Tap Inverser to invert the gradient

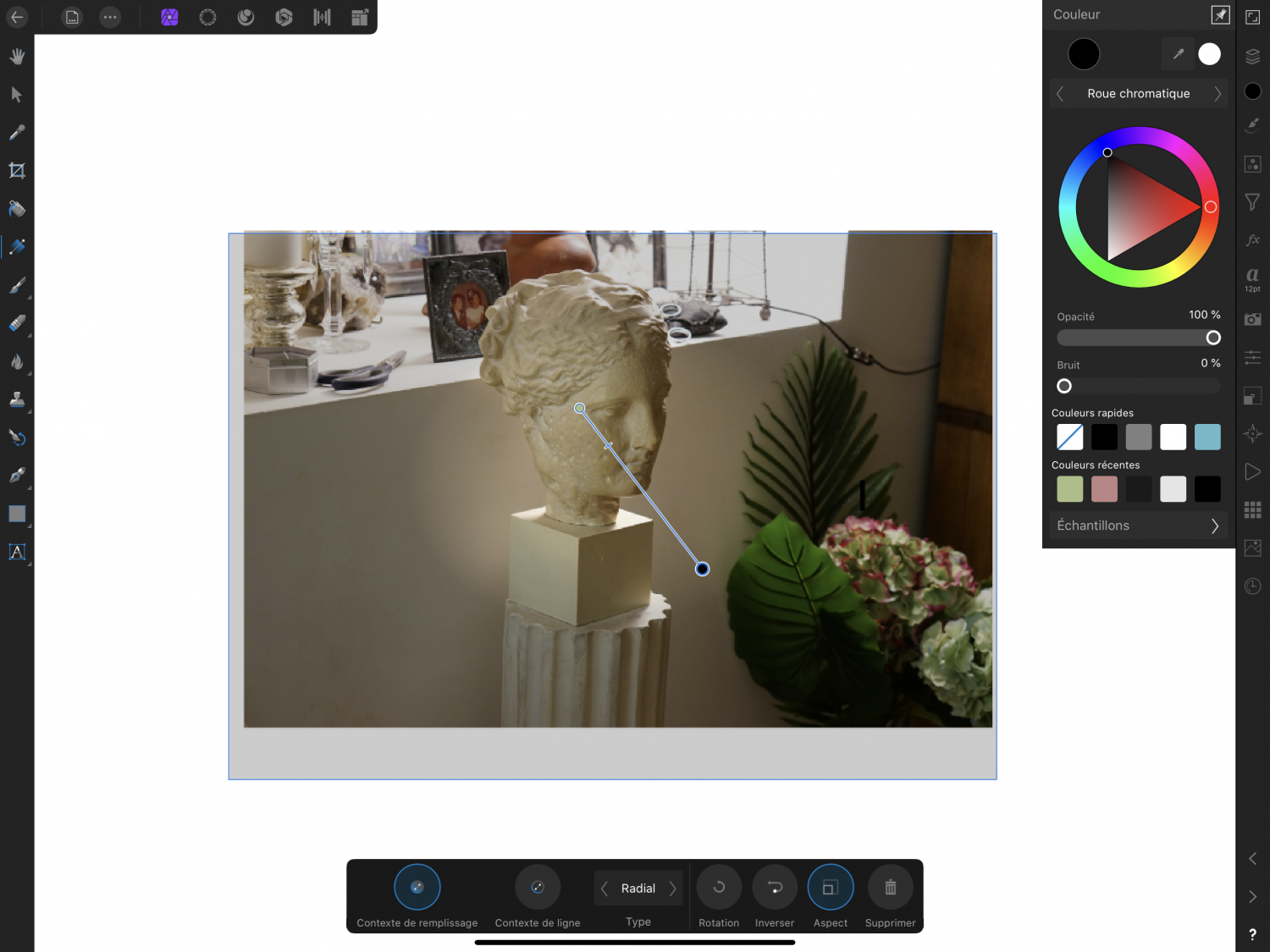click(x=774, y=887)
